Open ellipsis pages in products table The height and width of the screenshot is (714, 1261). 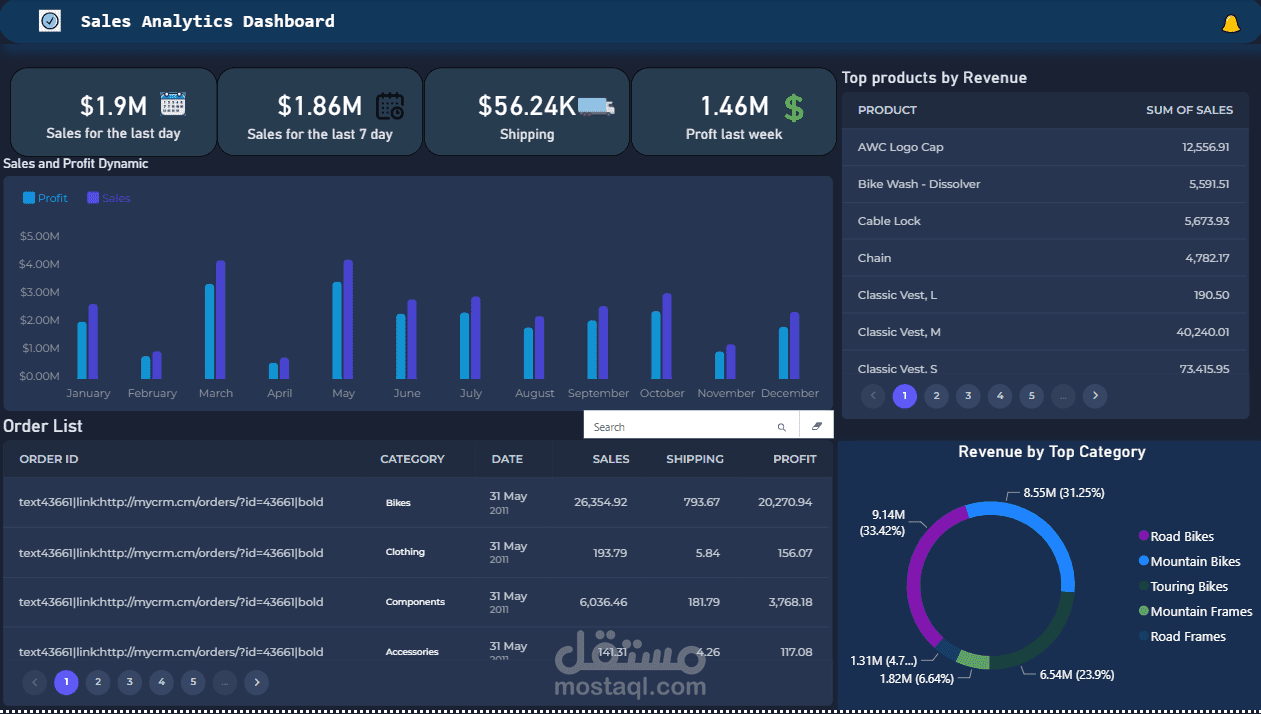click(1063, 396)
